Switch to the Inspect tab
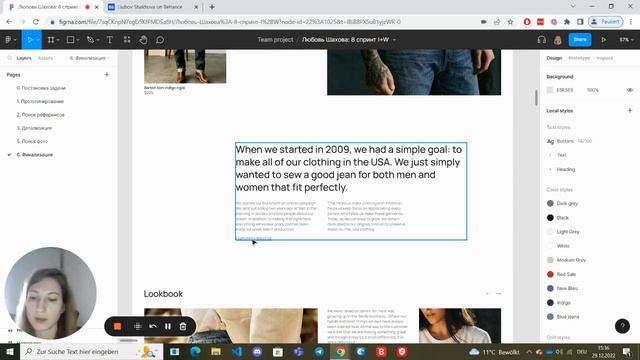The width and height of the screenshot is (640, 360). click(604, 58)
